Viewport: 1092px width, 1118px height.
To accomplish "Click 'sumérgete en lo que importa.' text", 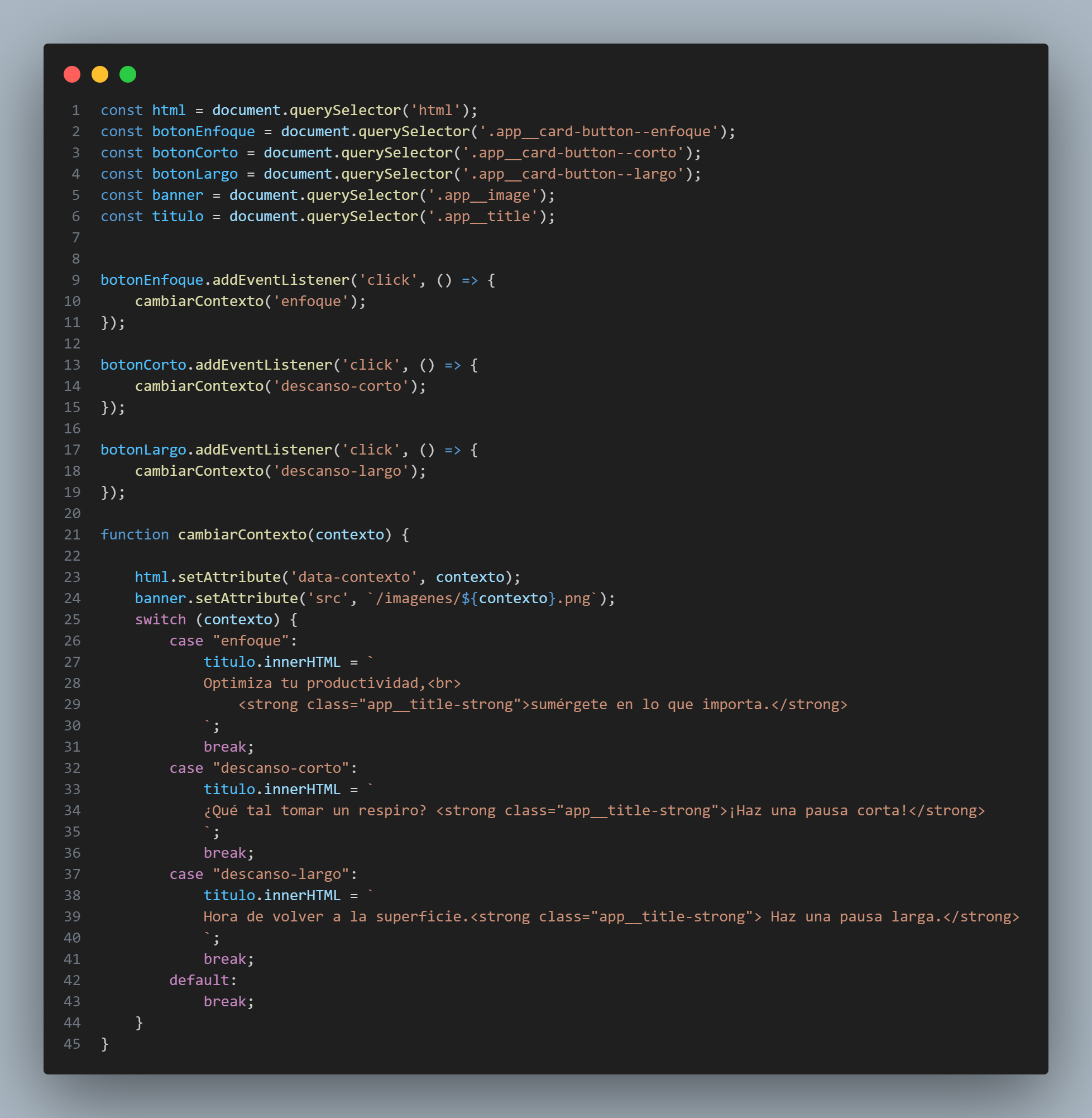I will [650, 704].
